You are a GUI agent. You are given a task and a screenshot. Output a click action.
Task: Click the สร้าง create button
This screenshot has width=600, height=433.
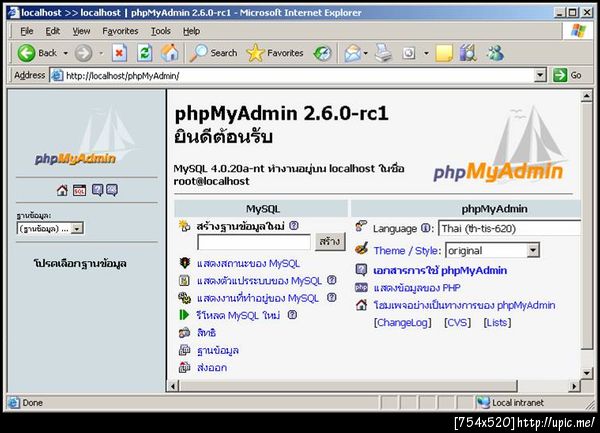point(330,241)
